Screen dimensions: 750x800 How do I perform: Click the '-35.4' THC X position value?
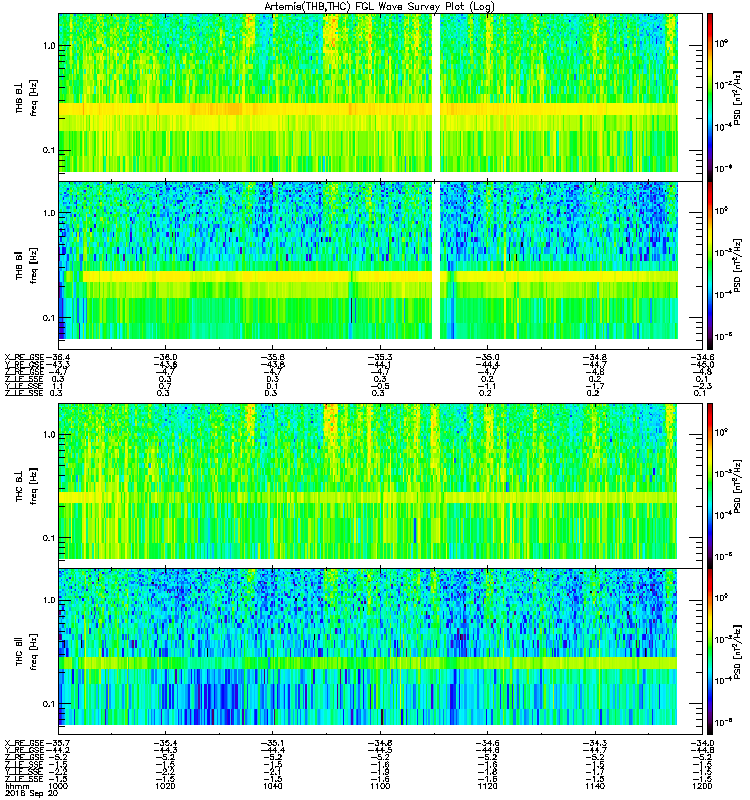coord(165,743)
